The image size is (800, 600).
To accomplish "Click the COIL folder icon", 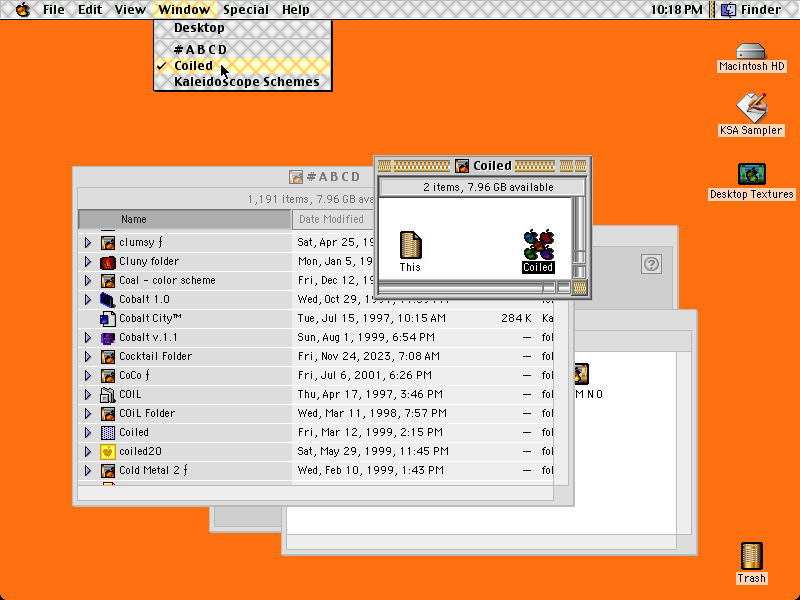I will point(108,394).
